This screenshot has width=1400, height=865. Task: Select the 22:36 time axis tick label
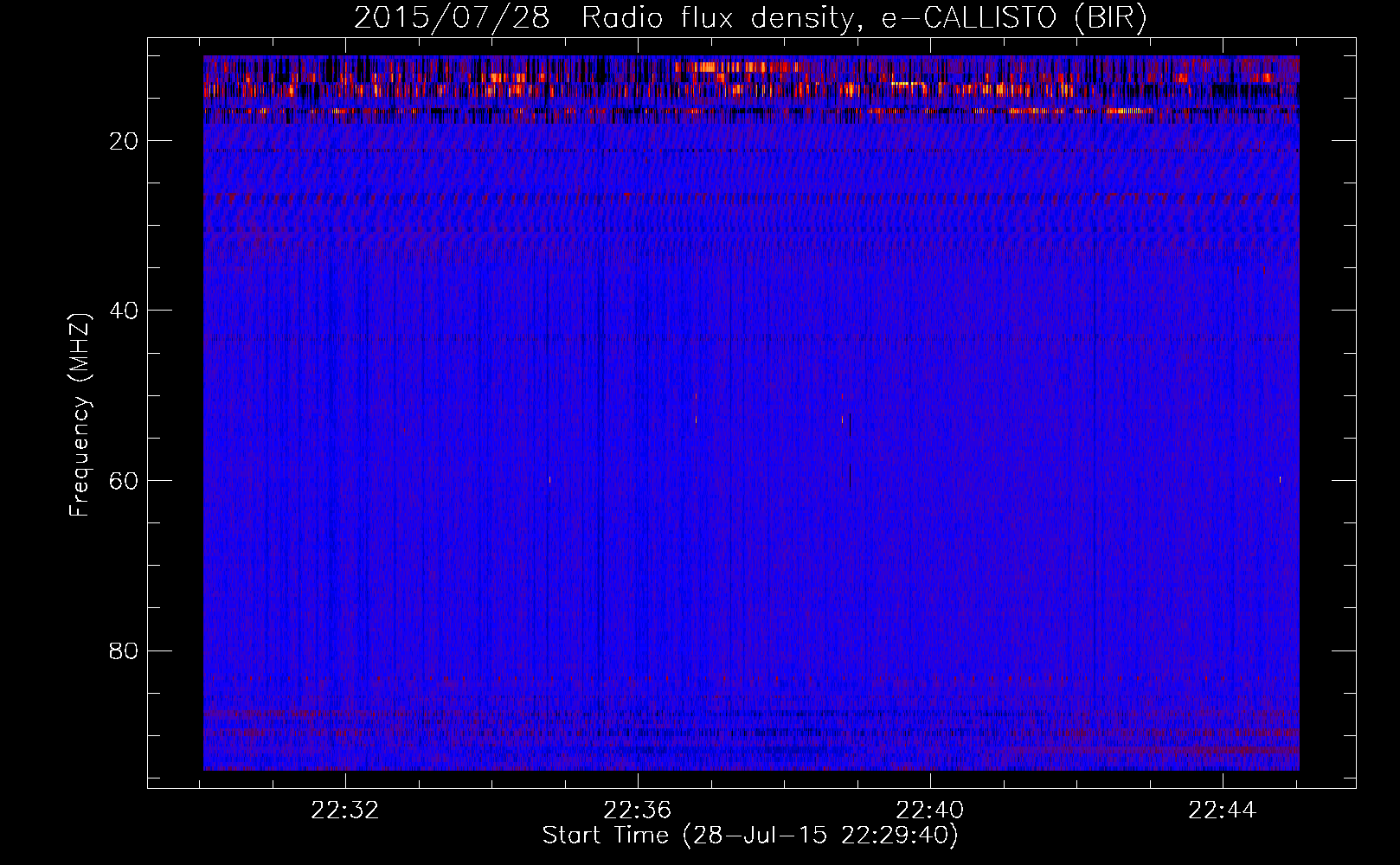pyautogui.click(x=638, y=811)
